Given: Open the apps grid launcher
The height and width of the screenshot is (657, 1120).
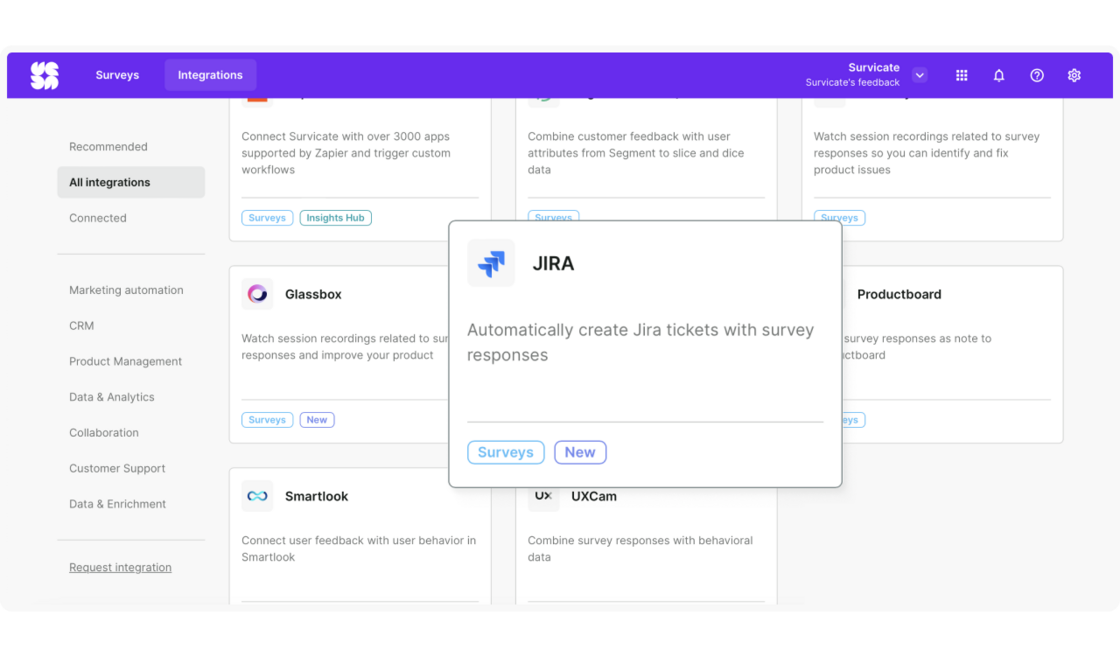Looking at the screenshot, I should [x=961, y=74].
